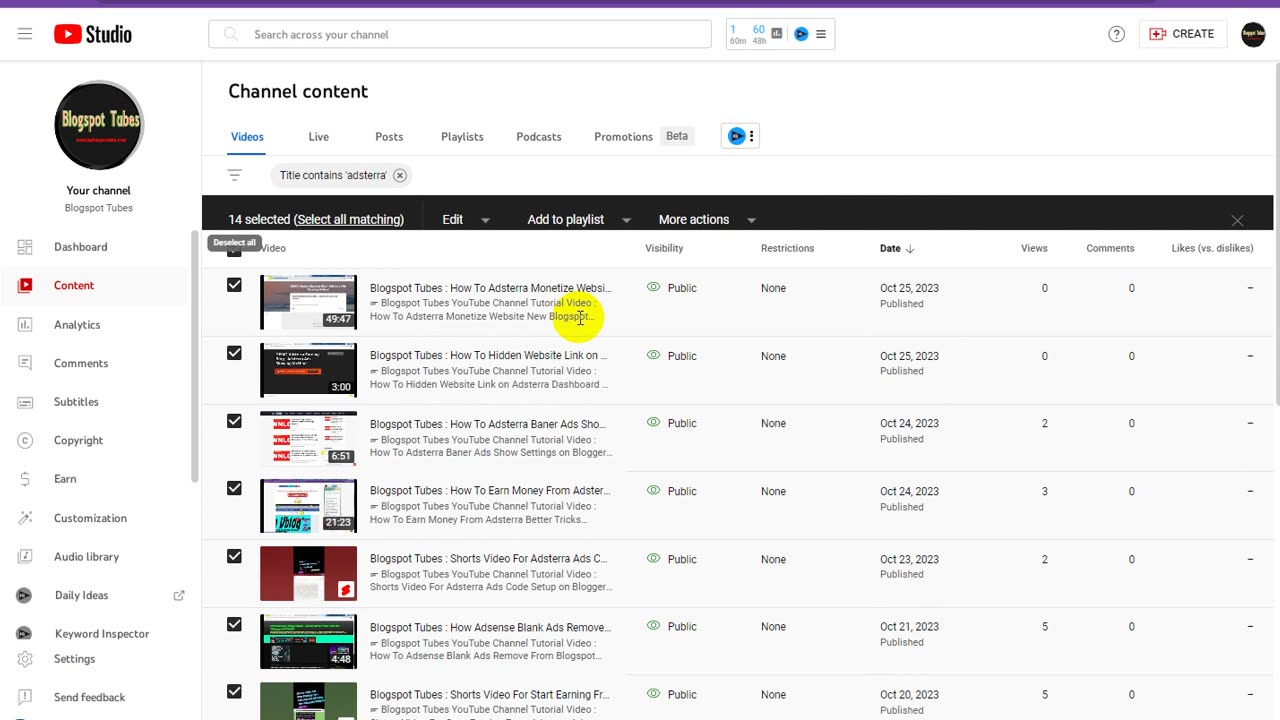
Task: Click the CREATE button
Action: click(x=1182, y=34)
